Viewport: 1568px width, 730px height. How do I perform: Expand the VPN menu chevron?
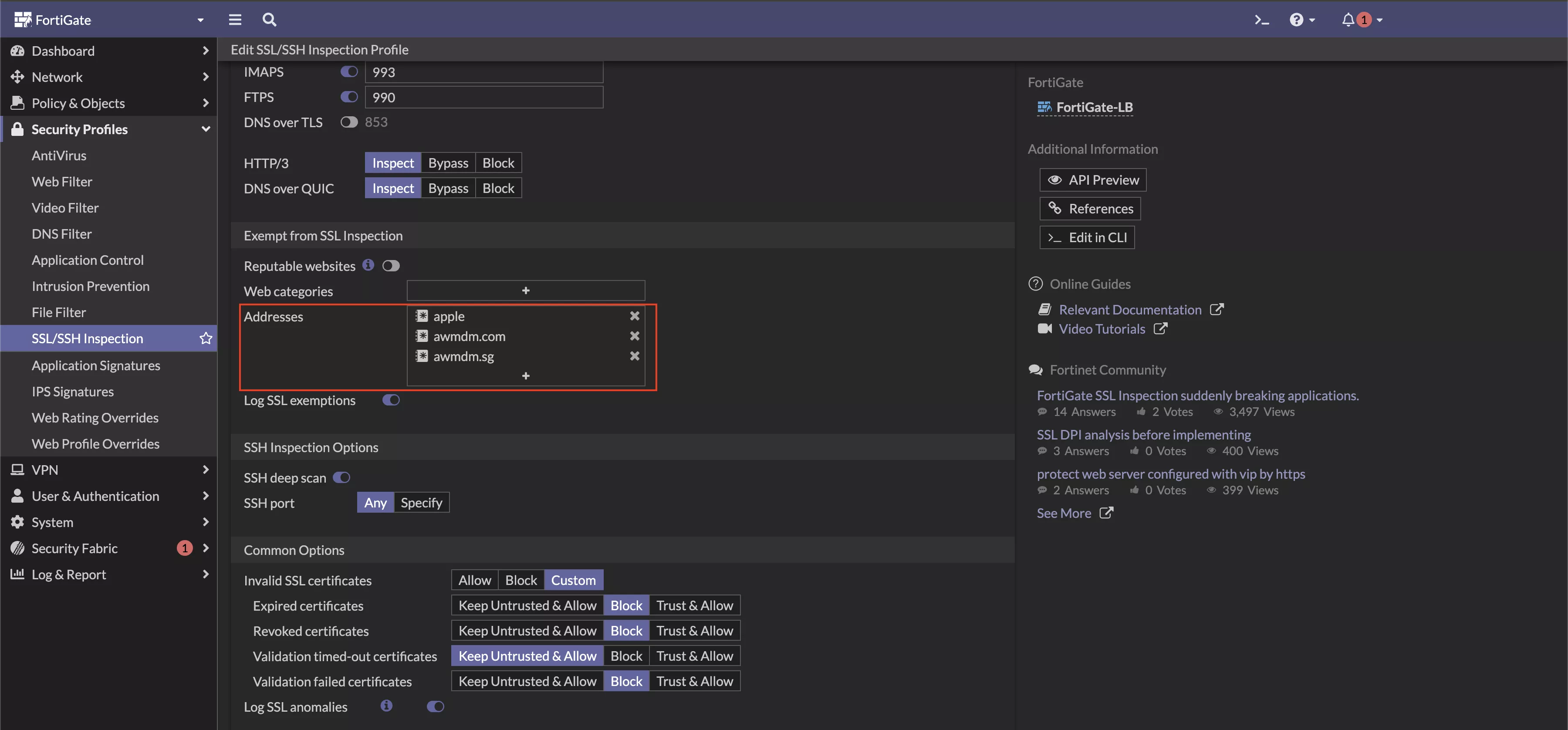205,470
